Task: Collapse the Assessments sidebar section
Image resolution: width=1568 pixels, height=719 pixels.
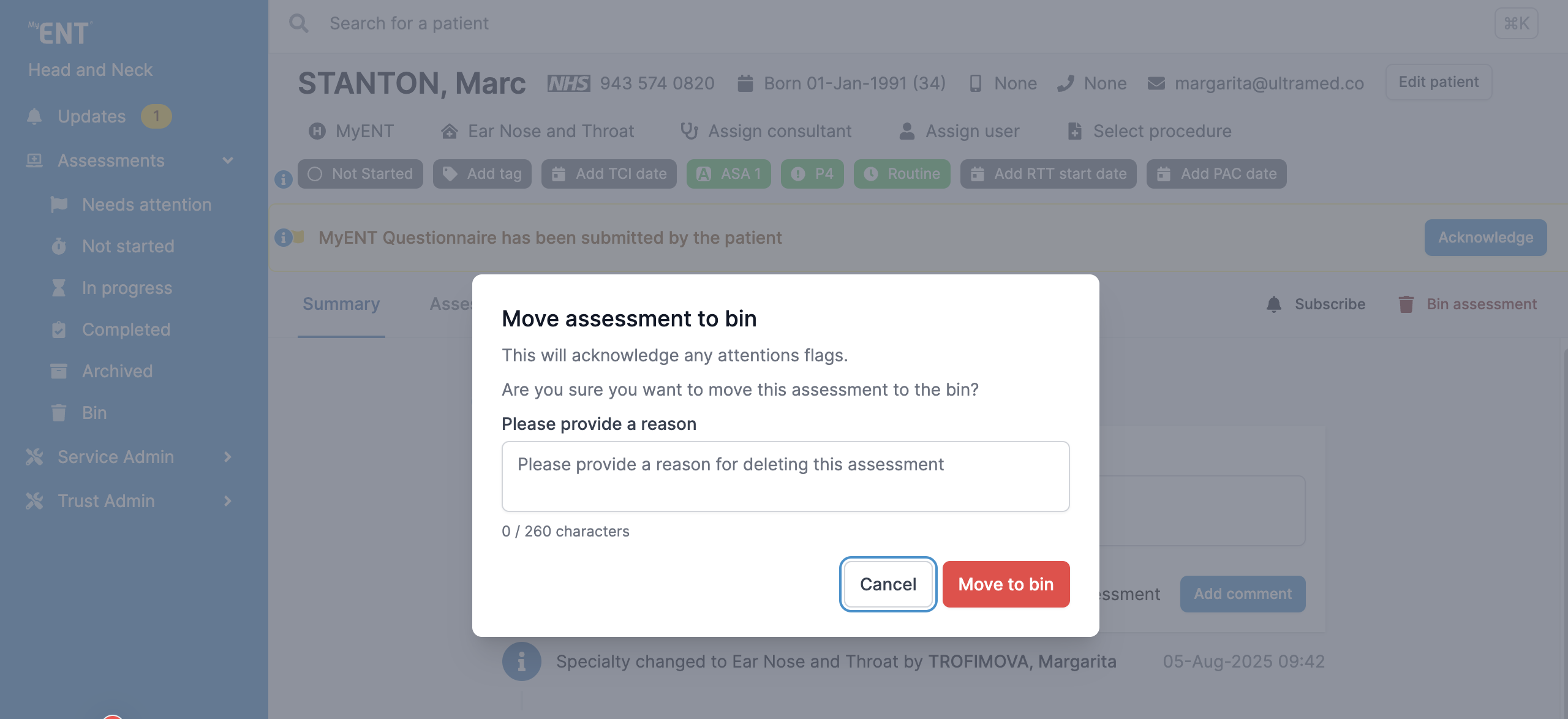Action: (x=228, y=160)
